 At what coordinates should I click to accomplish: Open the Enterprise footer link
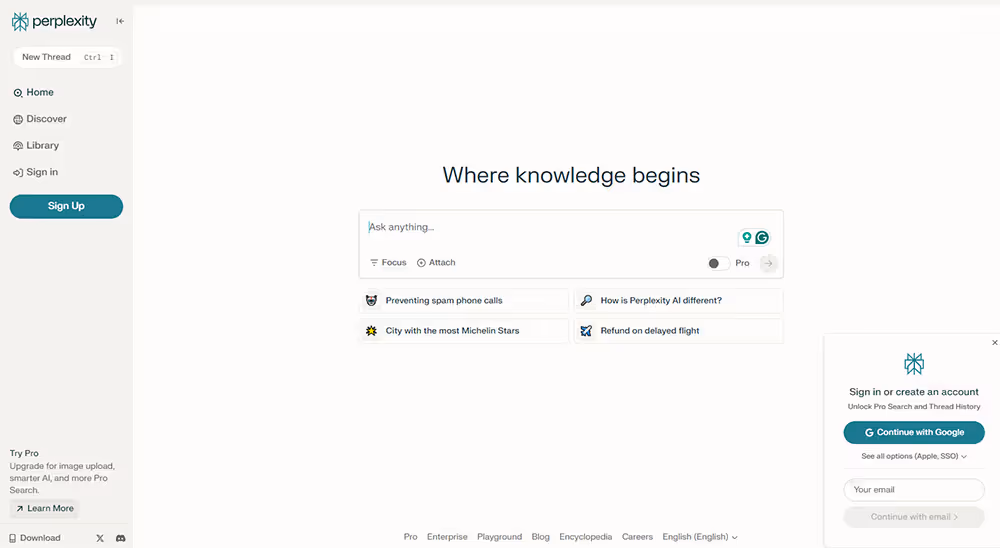447,537
